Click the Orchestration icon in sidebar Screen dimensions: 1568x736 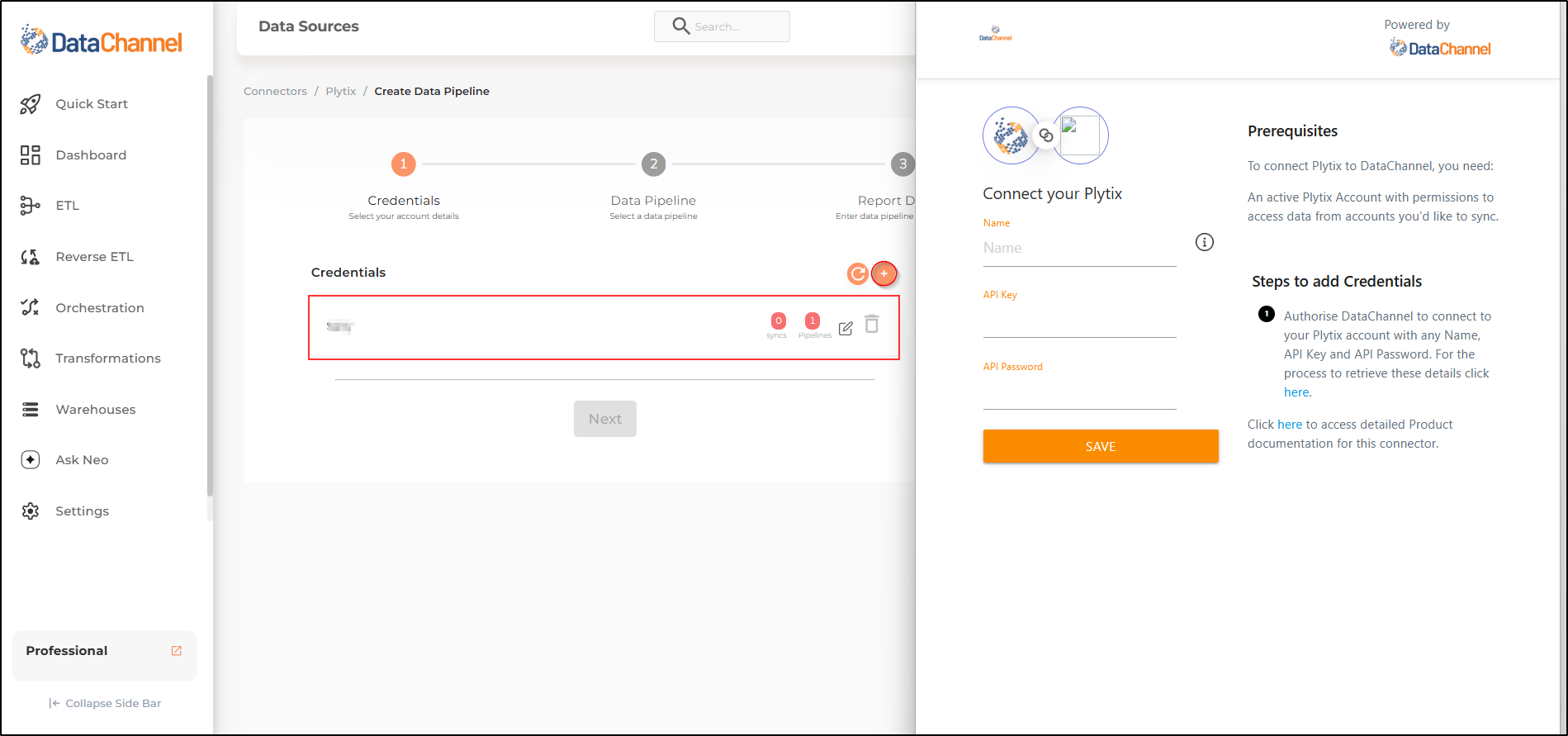click(x=31, y=307)
